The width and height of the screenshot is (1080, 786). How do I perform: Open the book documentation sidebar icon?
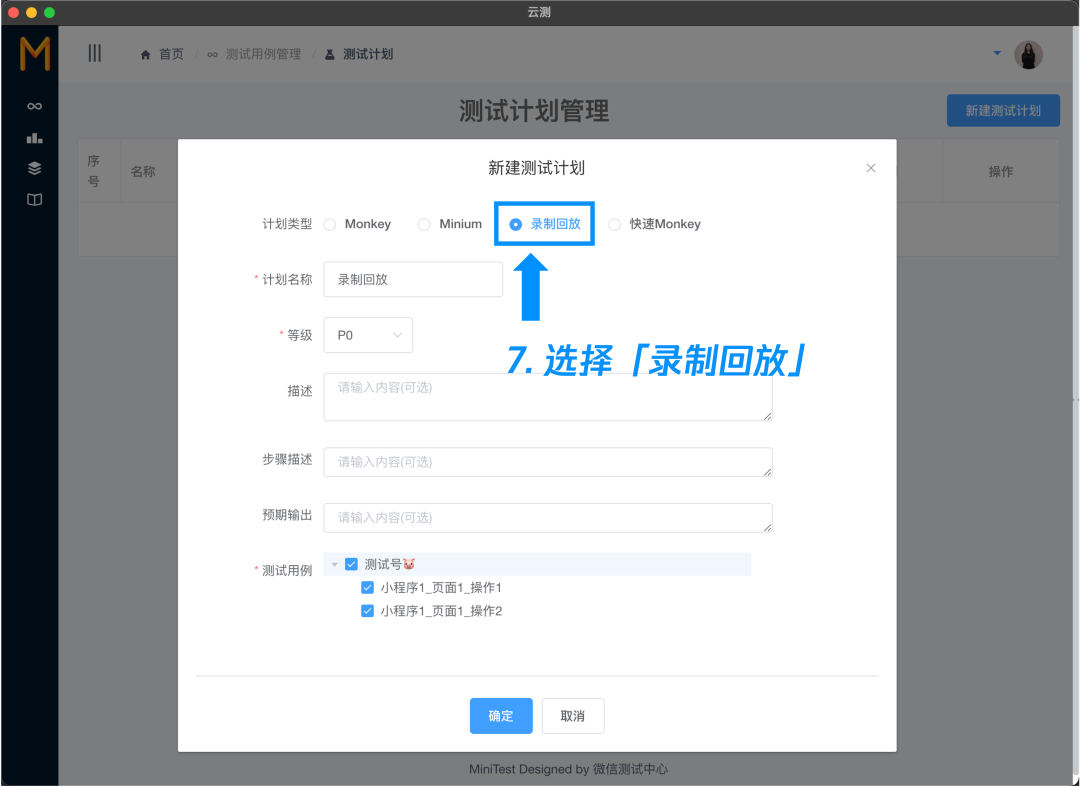pyautogui.click(x=34, y=200)
